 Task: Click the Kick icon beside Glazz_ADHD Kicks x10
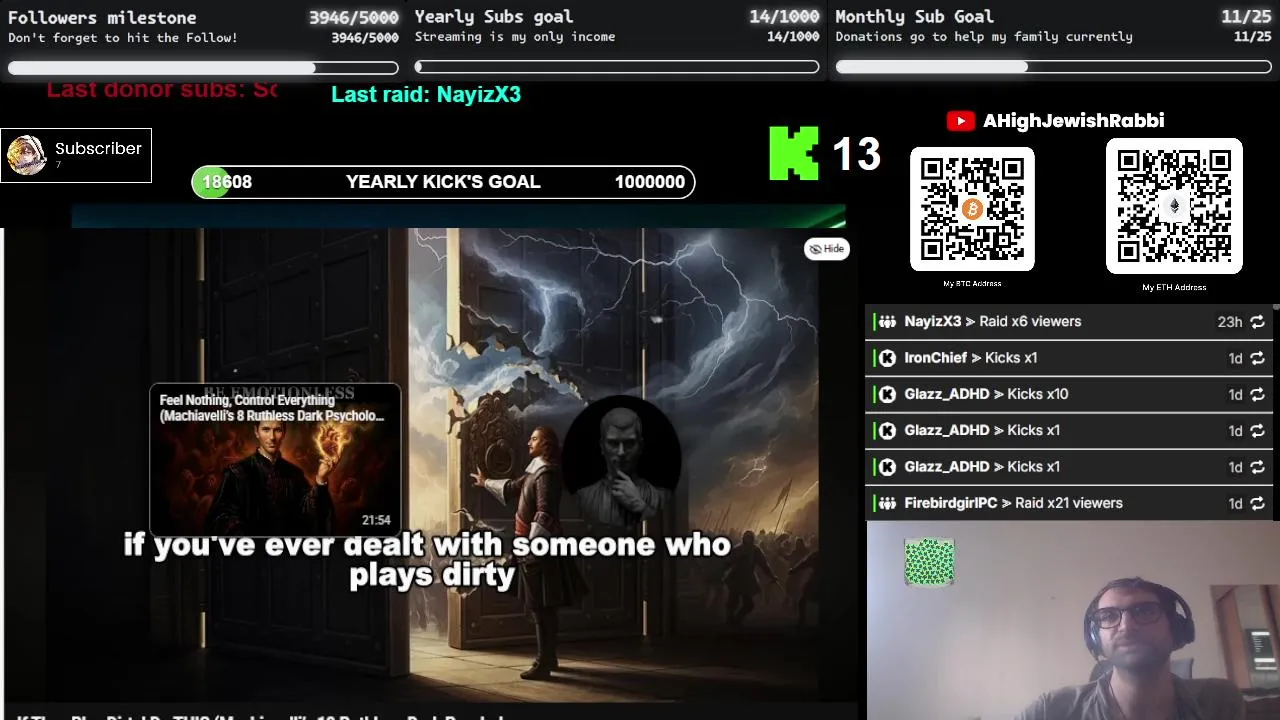coord(886,394)
